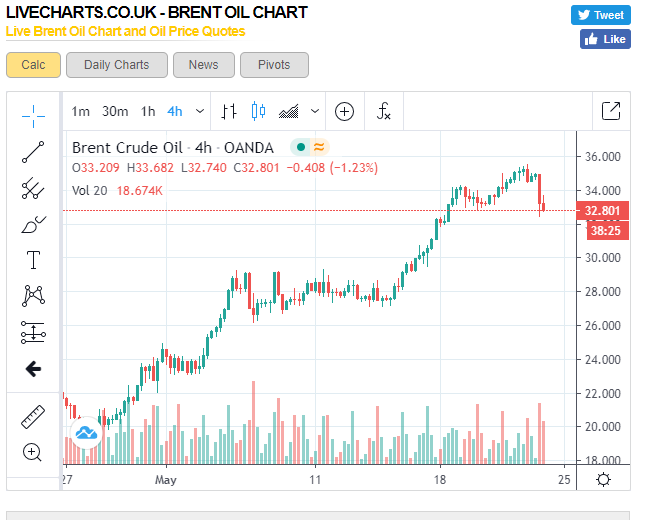Click the zoom in magnifier tool
647x520 pixels.
tap(32, 452)
